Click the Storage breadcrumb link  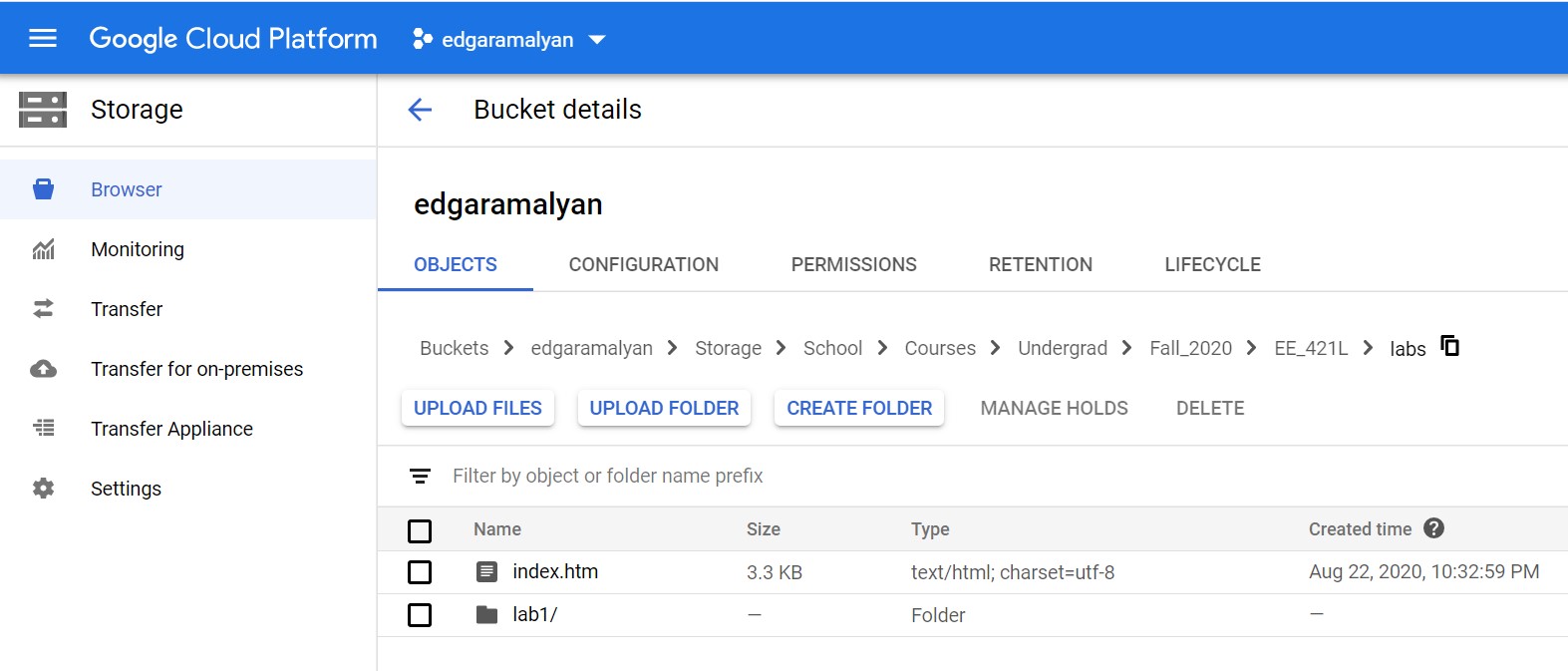click(728, 348)
